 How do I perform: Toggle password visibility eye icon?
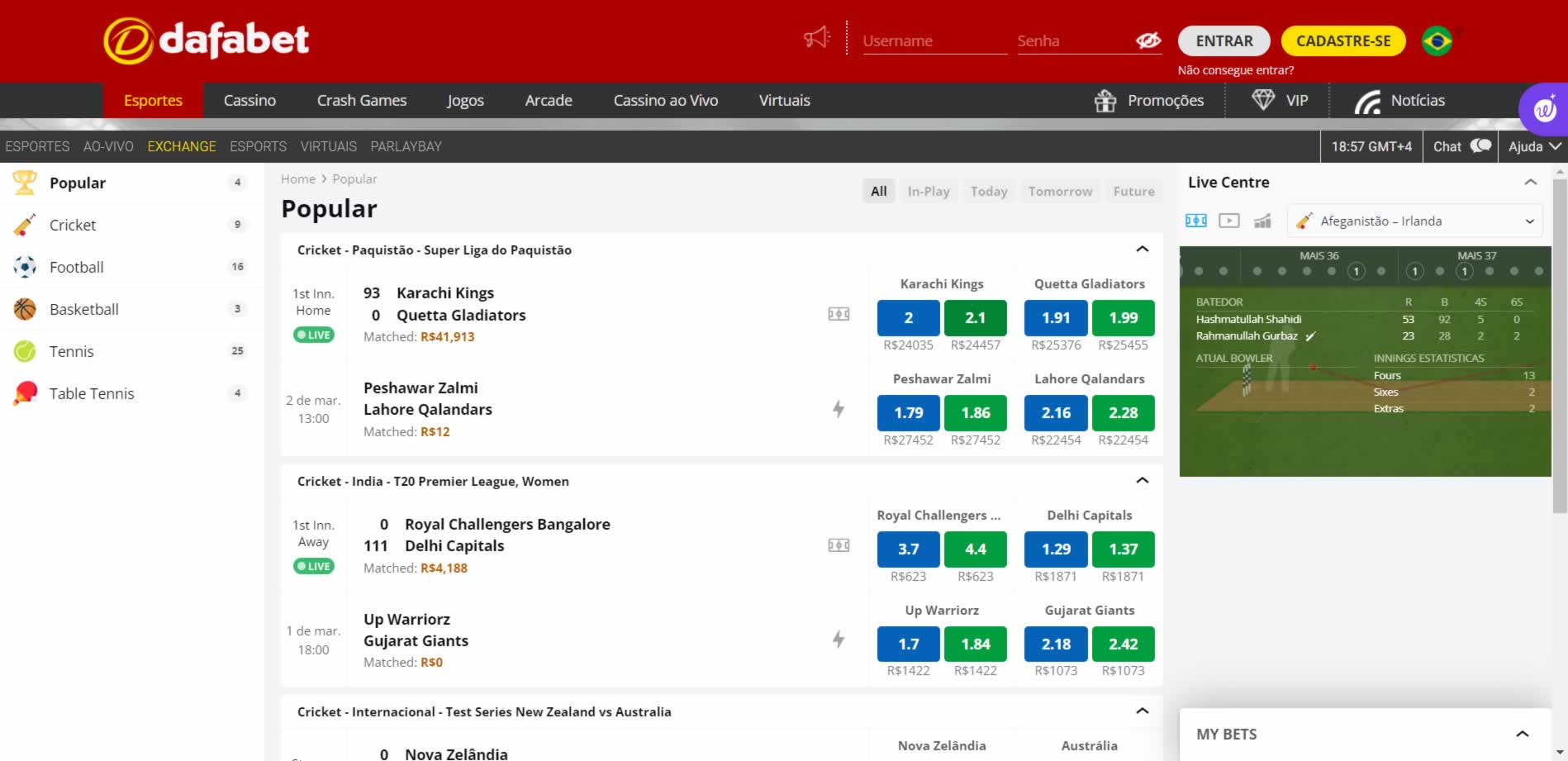coord(1147,40)
